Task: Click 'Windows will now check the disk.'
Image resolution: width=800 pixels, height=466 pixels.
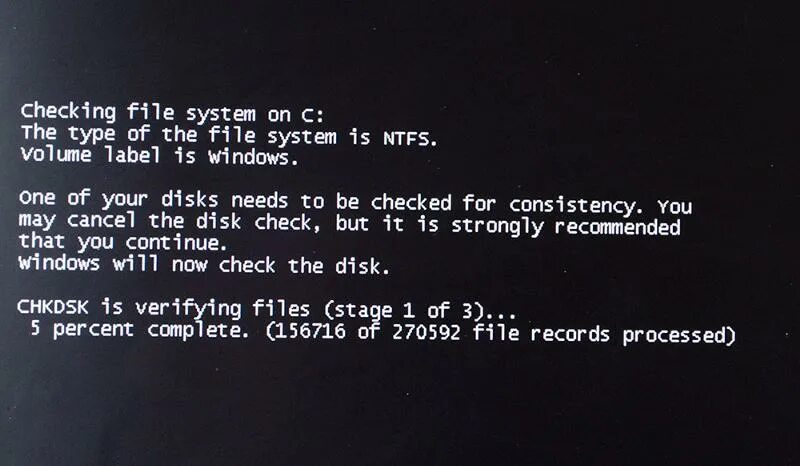Action: [x=204, y=264]
